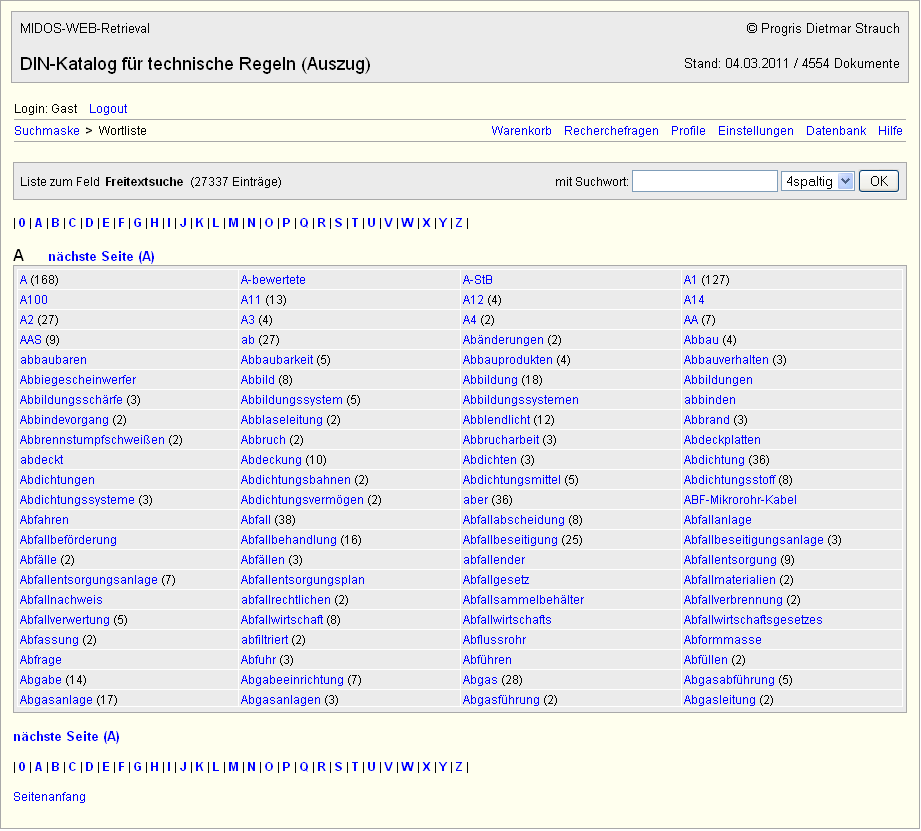Click nächste Seite (A) below the word list
Image resolution: width=921 pixels, height=831 pixels.
66,737
